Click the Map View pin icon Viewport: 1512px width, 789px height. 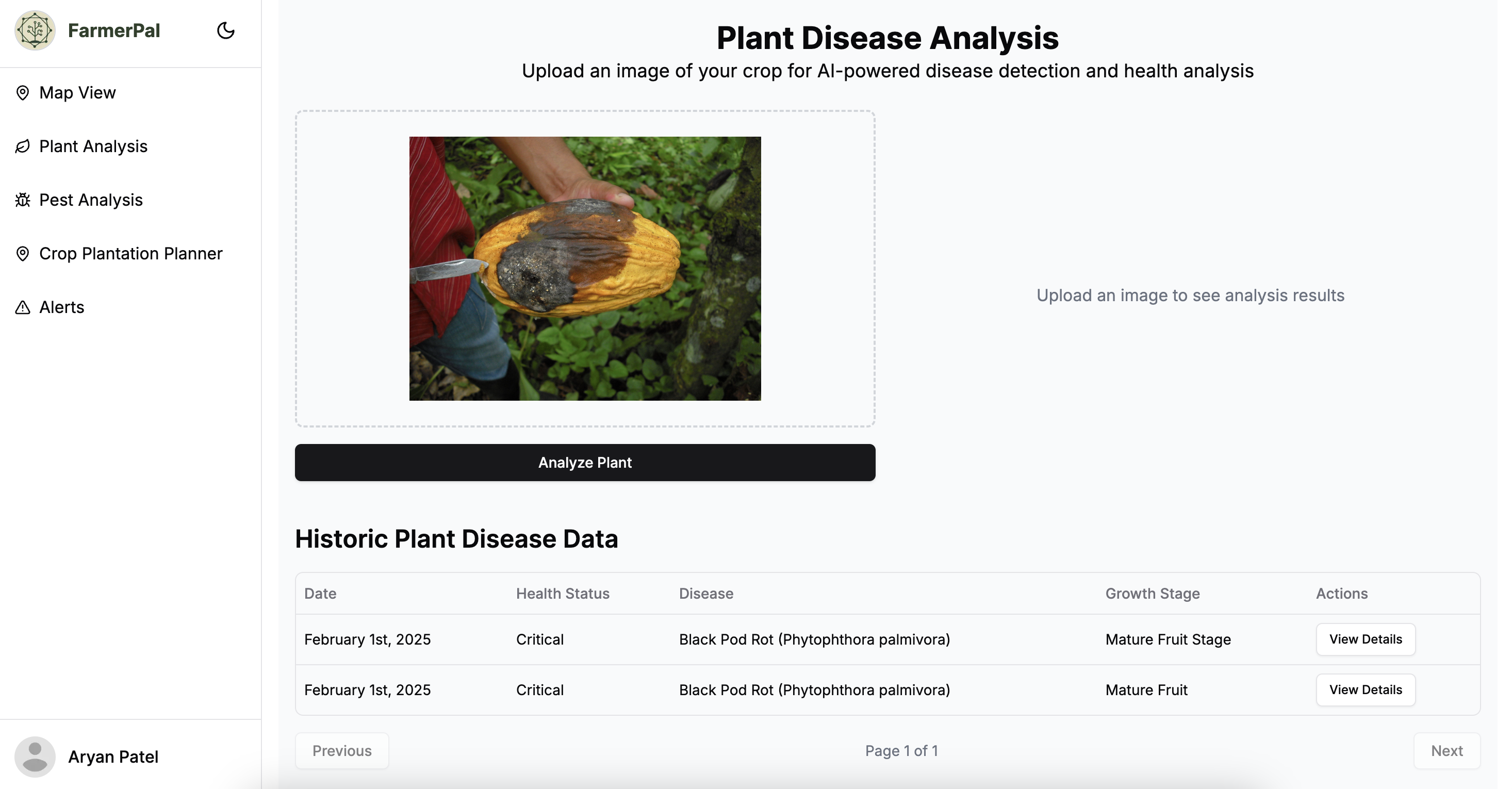22,93
